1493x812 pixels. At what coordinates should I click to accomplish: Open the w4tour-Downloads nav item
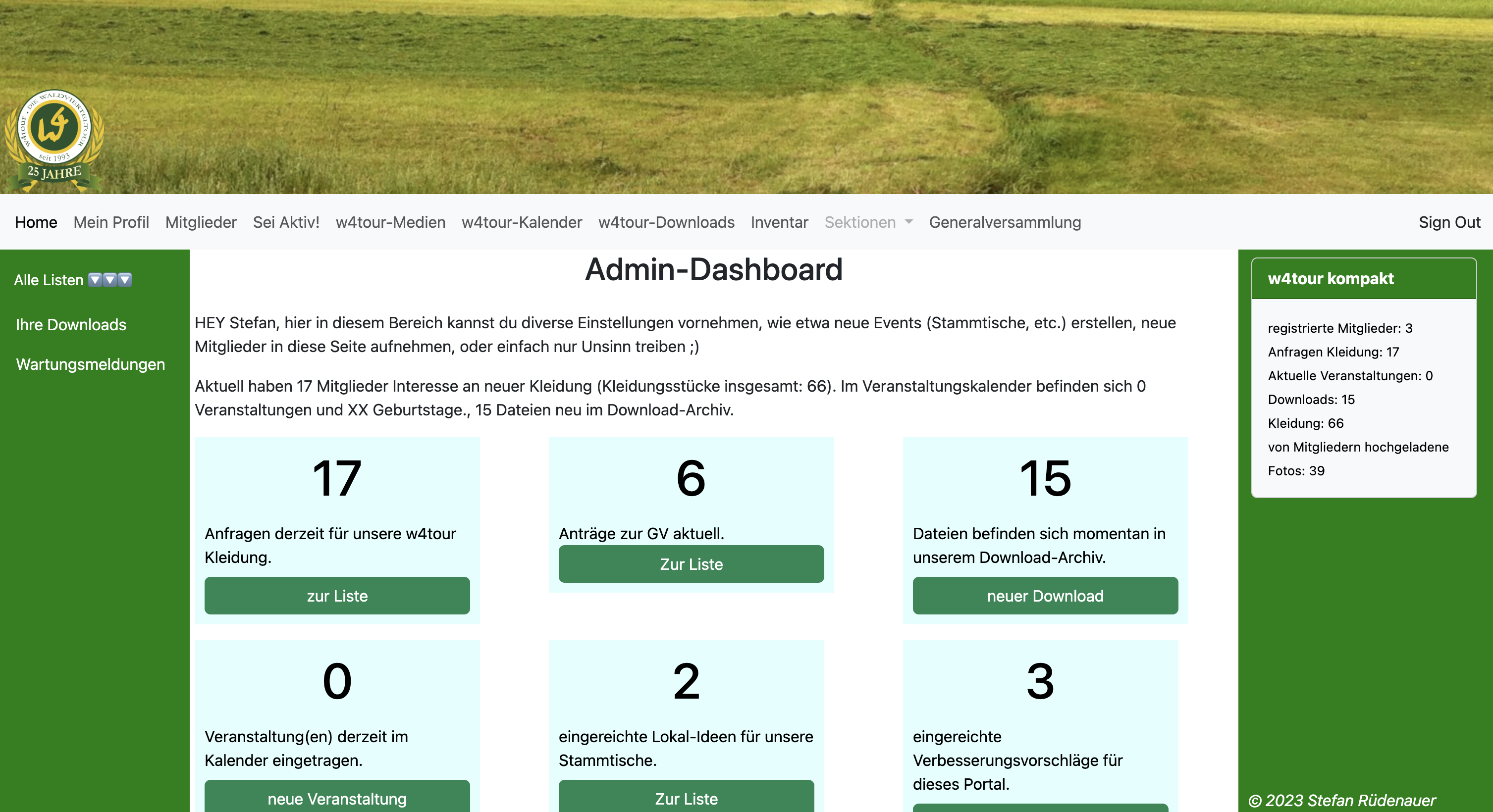tap(666, 222)
